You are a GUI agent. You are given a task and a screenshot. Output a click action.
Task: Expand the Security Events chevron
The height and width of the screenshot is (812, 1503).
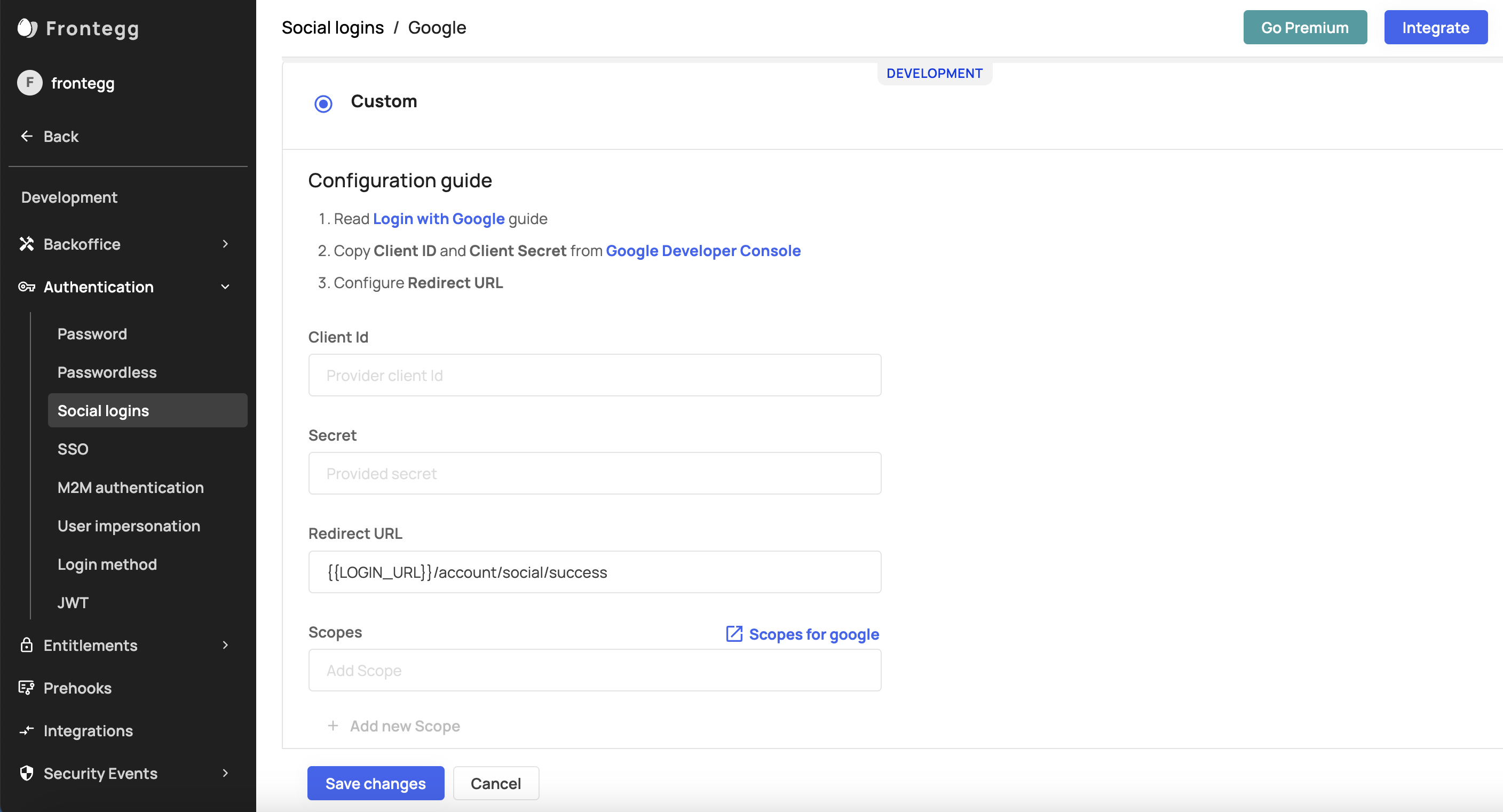point(225,774)
